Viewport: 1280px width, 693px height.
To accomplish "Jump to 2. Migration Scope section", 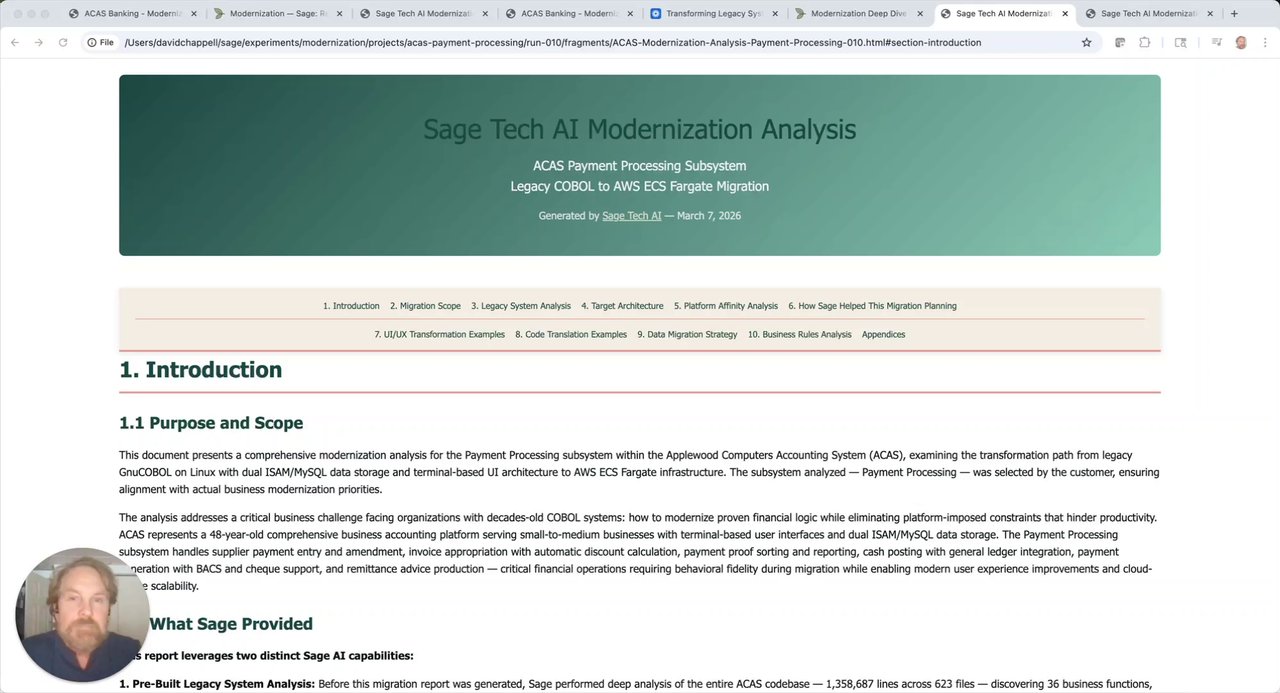I will pos(425,306).
